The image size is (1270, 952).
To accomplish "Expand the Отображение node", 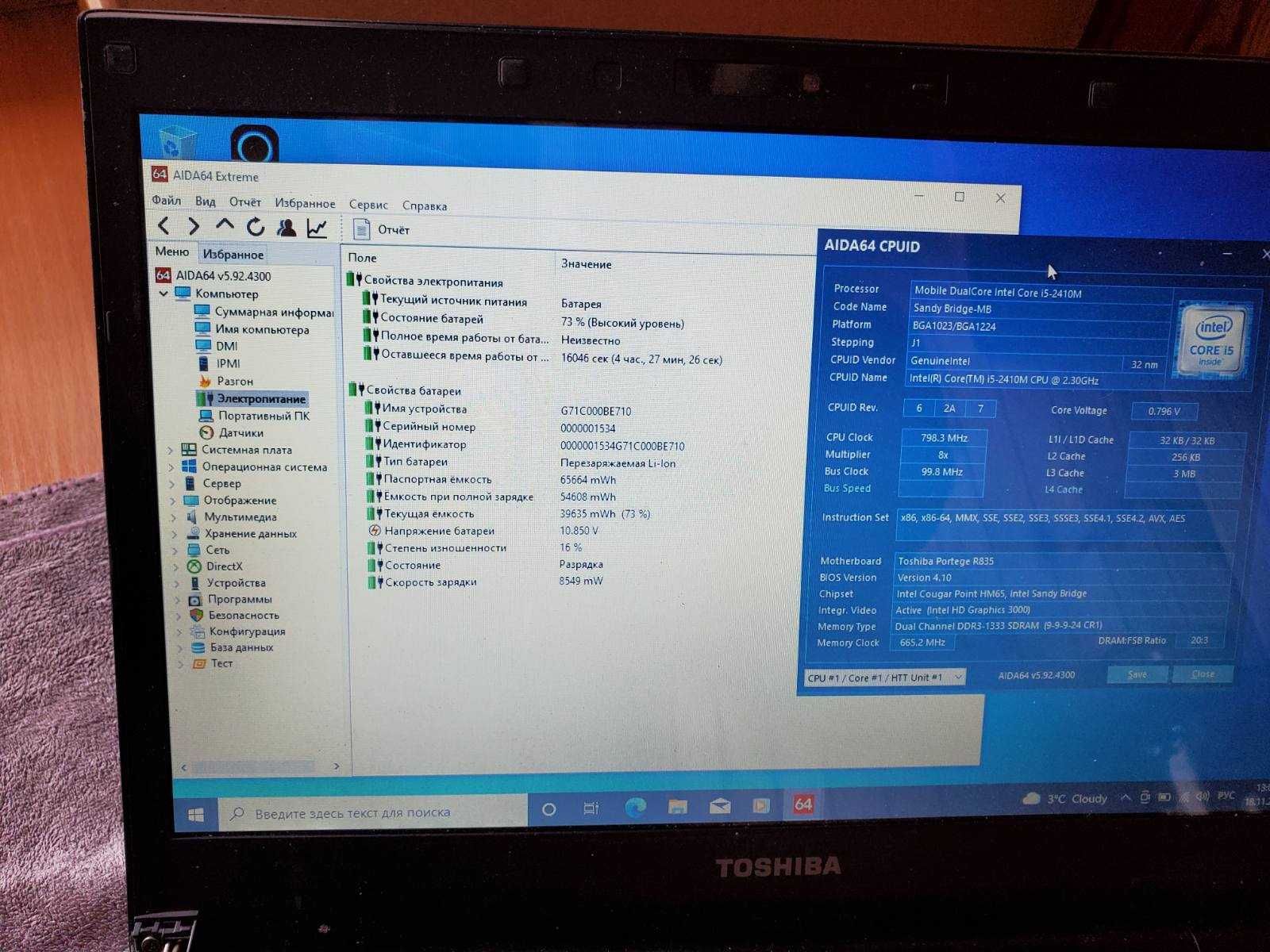I will 173,501.
